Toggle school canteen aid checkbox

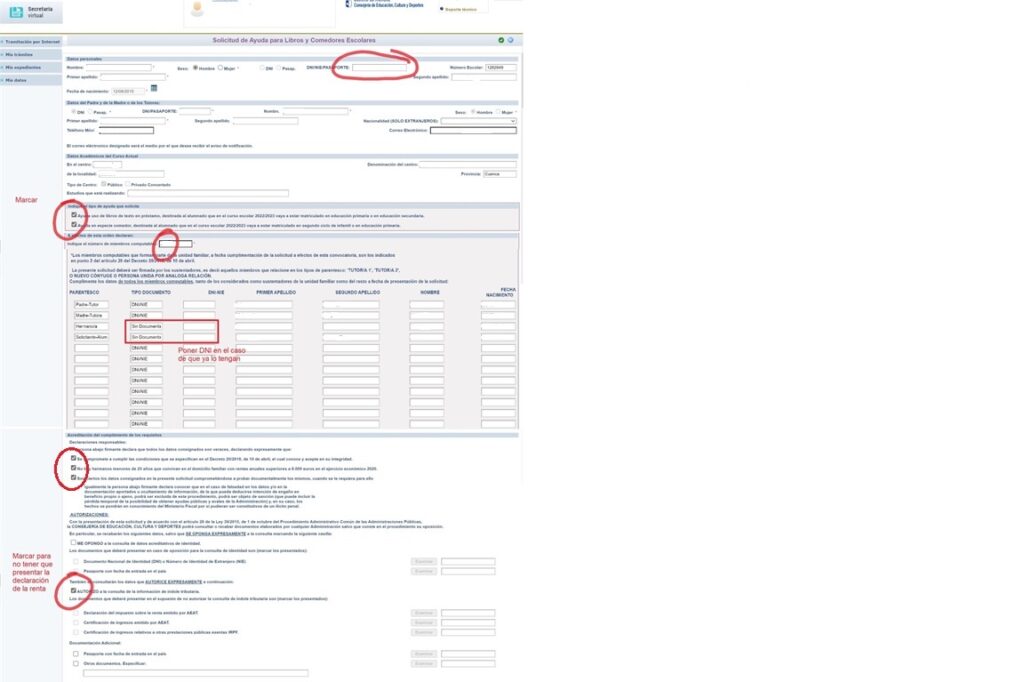tap(74, 225)
